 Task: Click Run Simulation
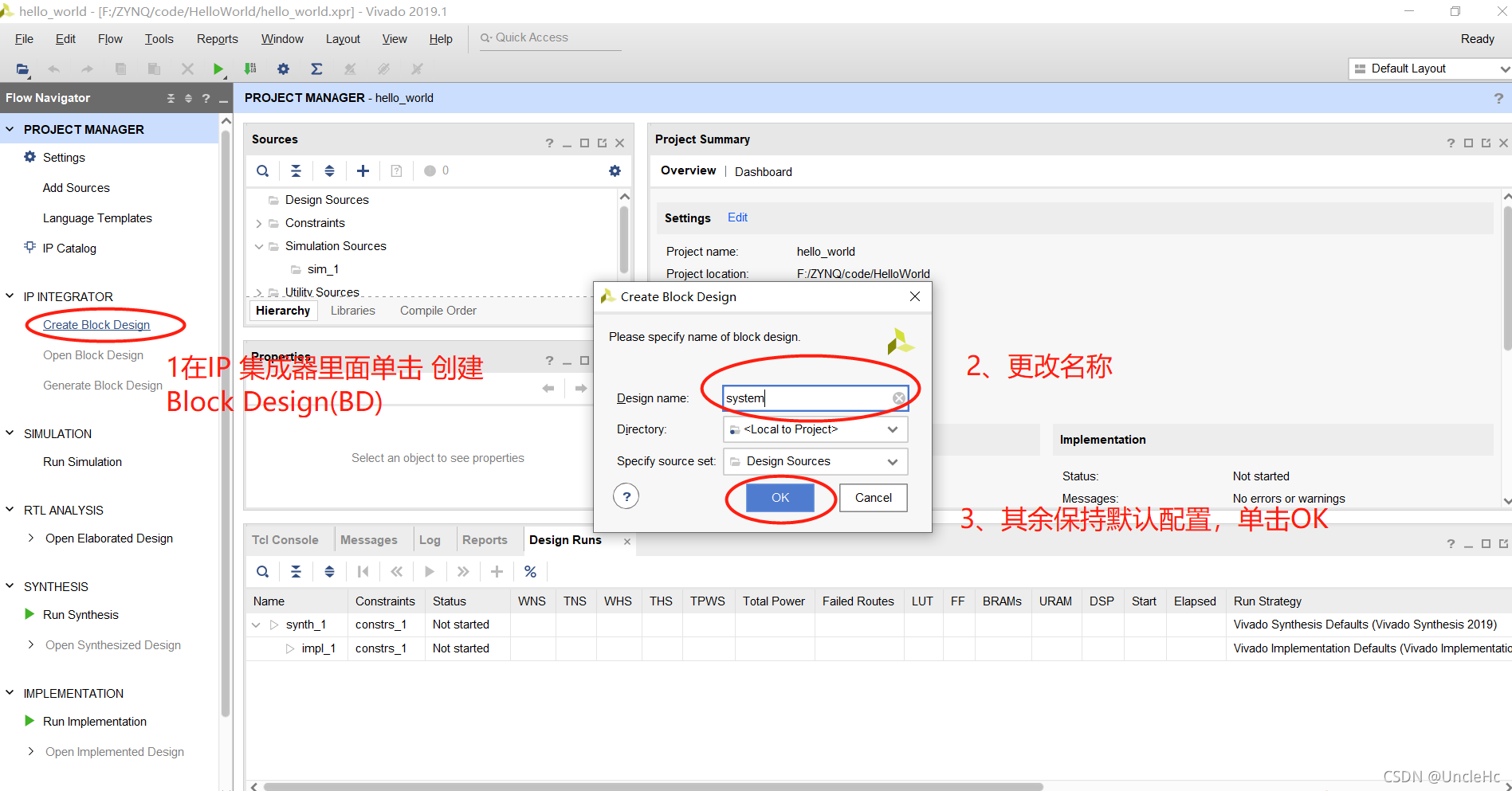82,462
